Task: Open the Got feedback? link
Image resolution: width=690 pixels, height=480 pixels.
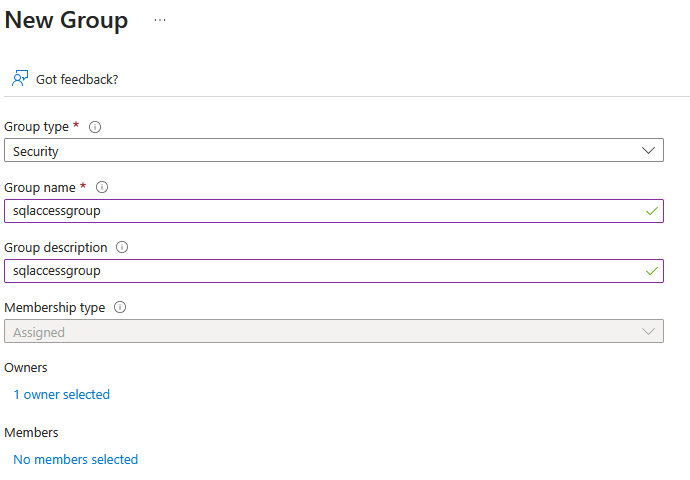Action: point(77,79)
